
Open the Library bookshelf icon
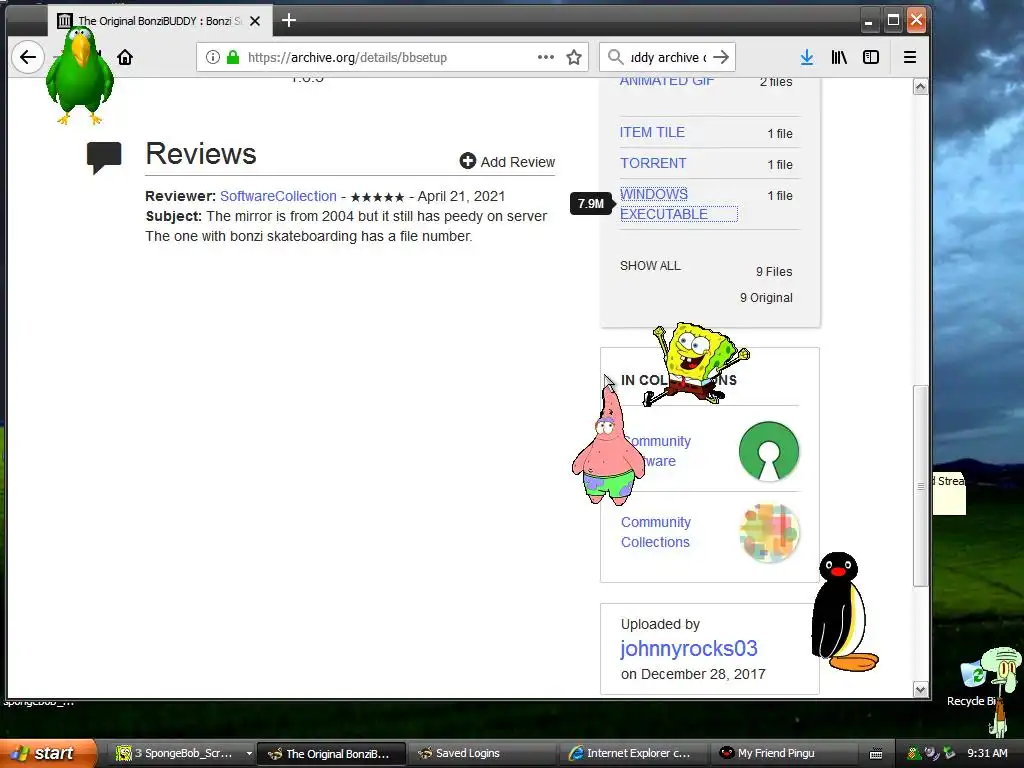click(x=839, y=57)
